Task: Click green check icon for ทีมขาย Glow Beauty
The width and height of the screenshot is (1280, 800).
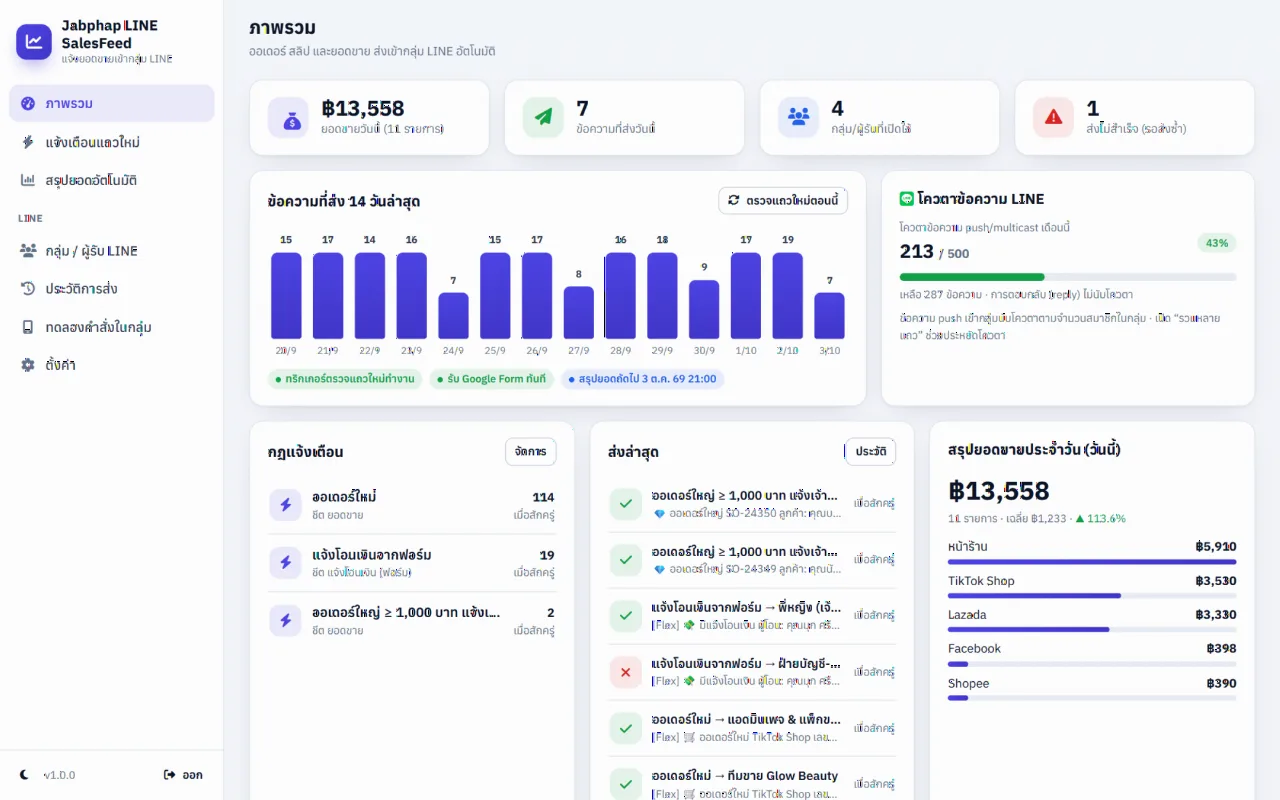Action: (626, 784)
